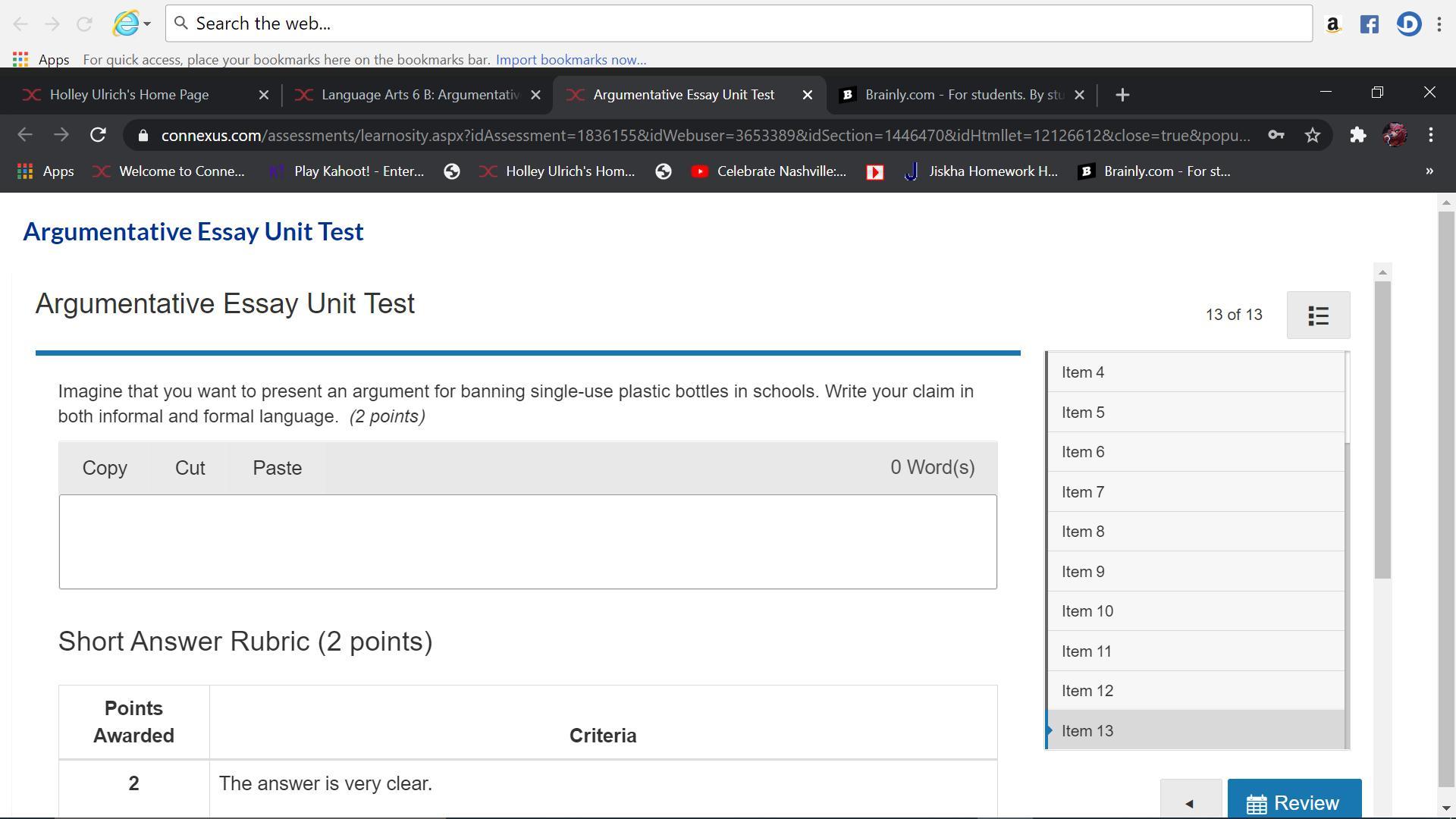
Task: Toggle the item list menu icon
Action: coord(1318,315)
